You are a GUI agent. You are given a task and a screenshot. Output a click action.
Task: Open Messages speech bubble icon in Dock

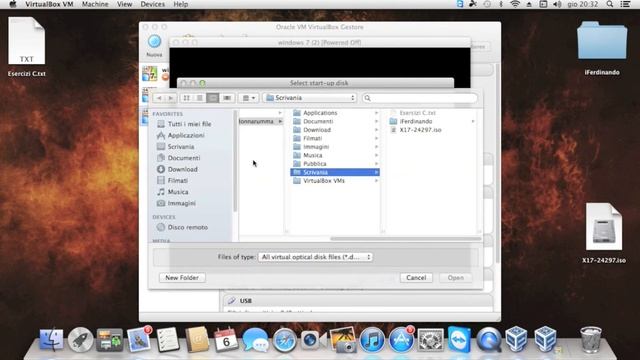click(255, 340)
